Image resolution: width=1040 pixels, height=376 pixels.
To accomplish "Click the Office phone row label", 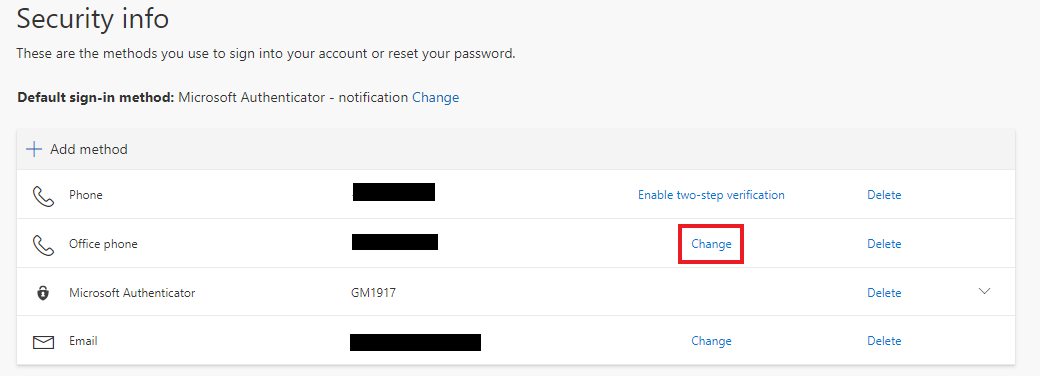I will (x=103, y=244).
